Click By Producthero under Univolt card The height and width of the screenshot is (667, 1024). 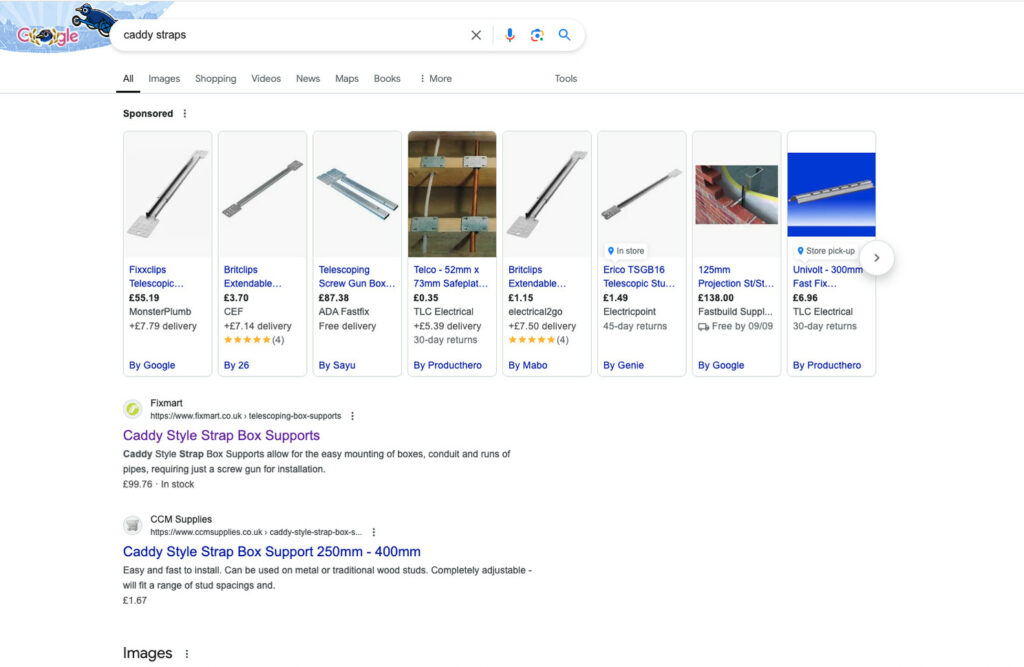pyautogui.click(x=827, y=366)
